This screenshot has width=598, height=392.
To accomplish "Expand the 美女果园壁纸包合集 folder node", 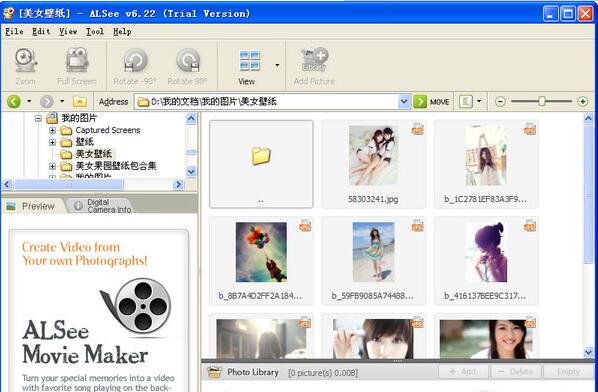I will [52, 166].
